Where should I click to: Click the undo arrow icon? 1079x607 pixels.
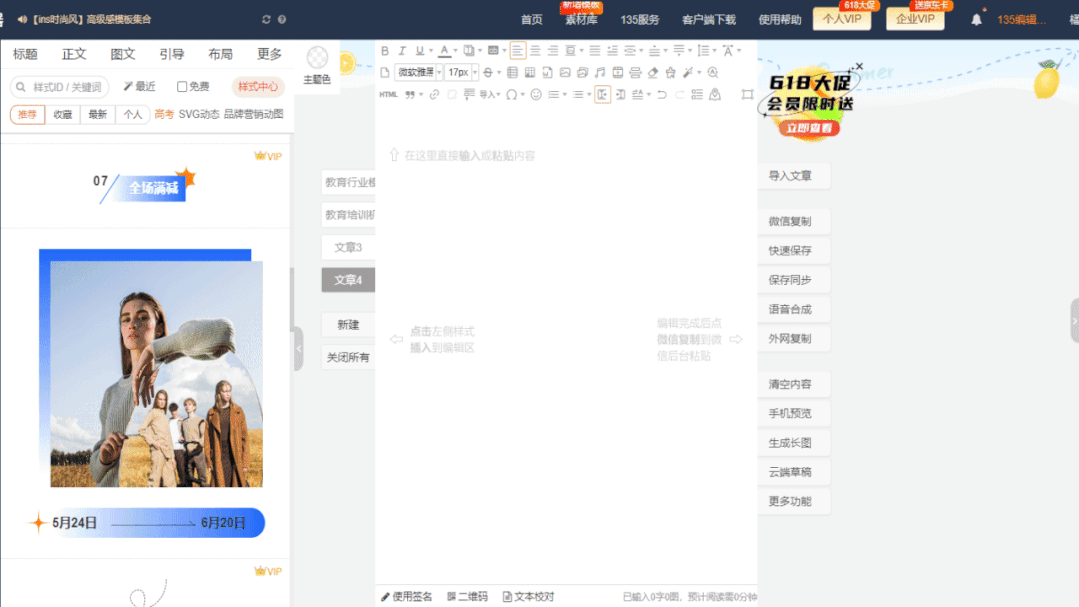click(x=662, y=95)
